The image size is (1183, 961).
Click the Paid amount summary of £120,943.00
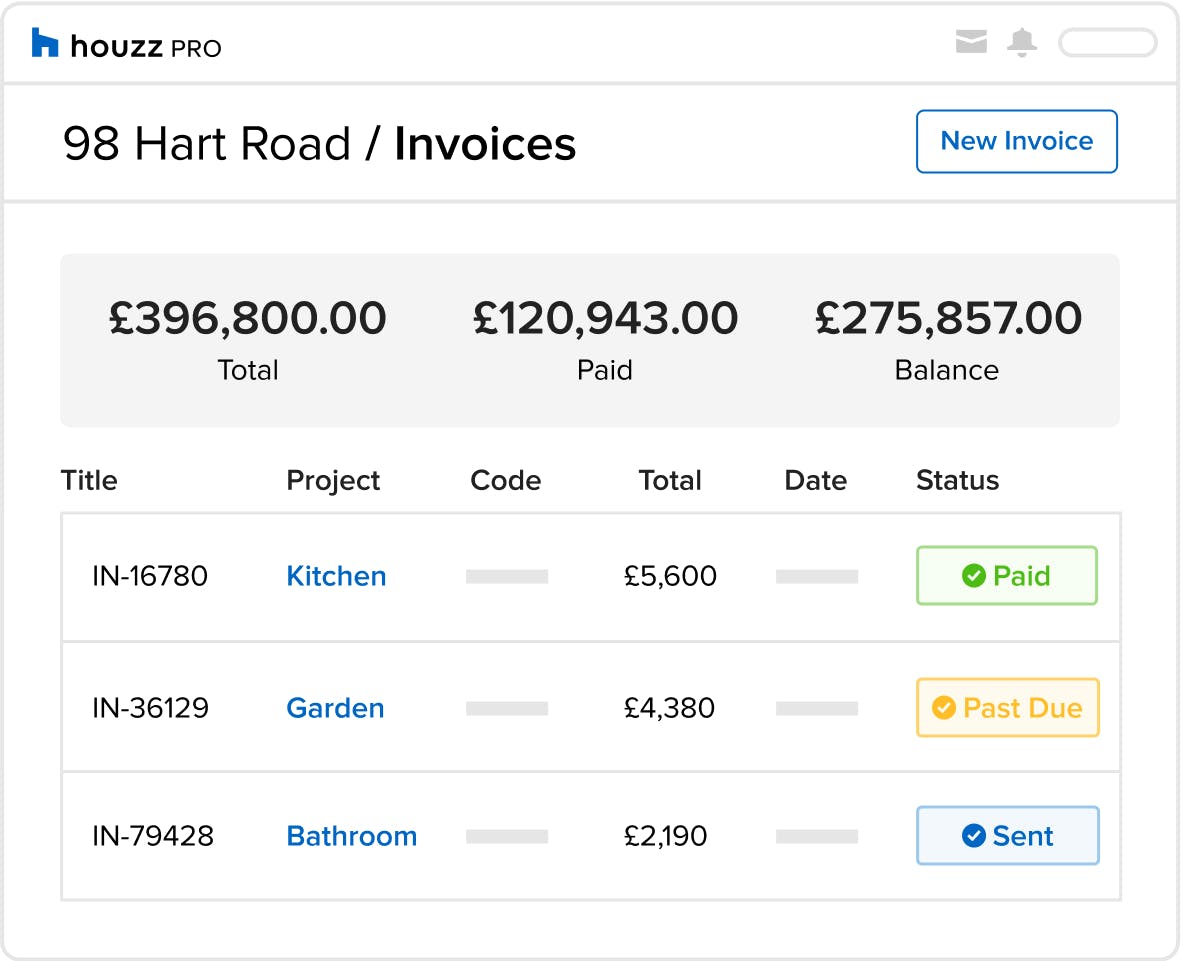(x=604, y=340)
